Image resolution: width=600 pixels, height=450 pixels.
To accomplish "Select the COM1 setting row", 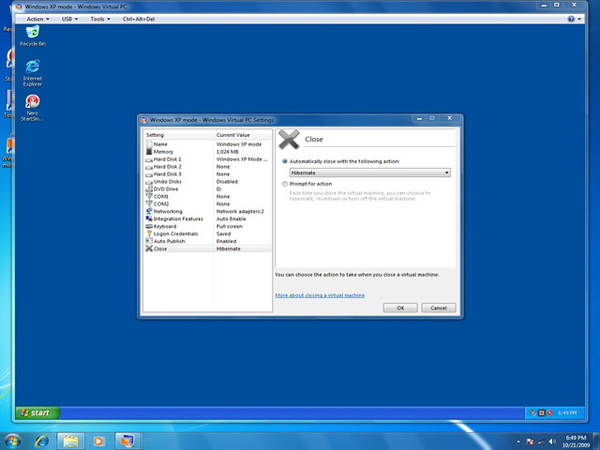I will (207, 197).
